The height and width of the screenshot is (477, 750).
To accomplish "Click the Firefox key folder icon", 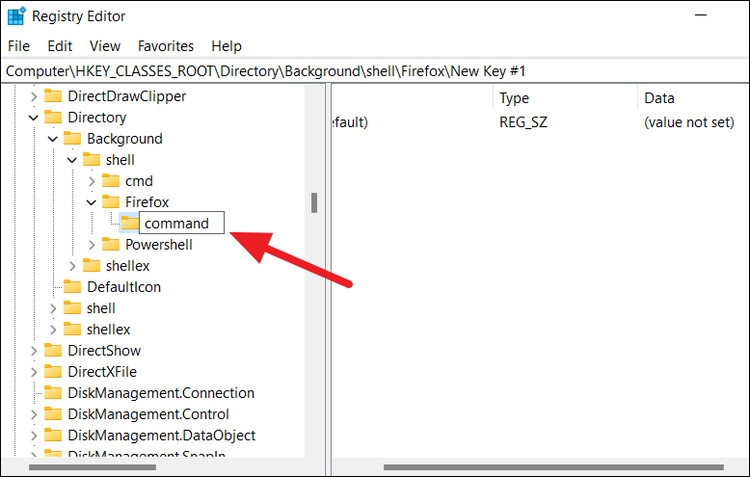I will click(x=111, y=202).
